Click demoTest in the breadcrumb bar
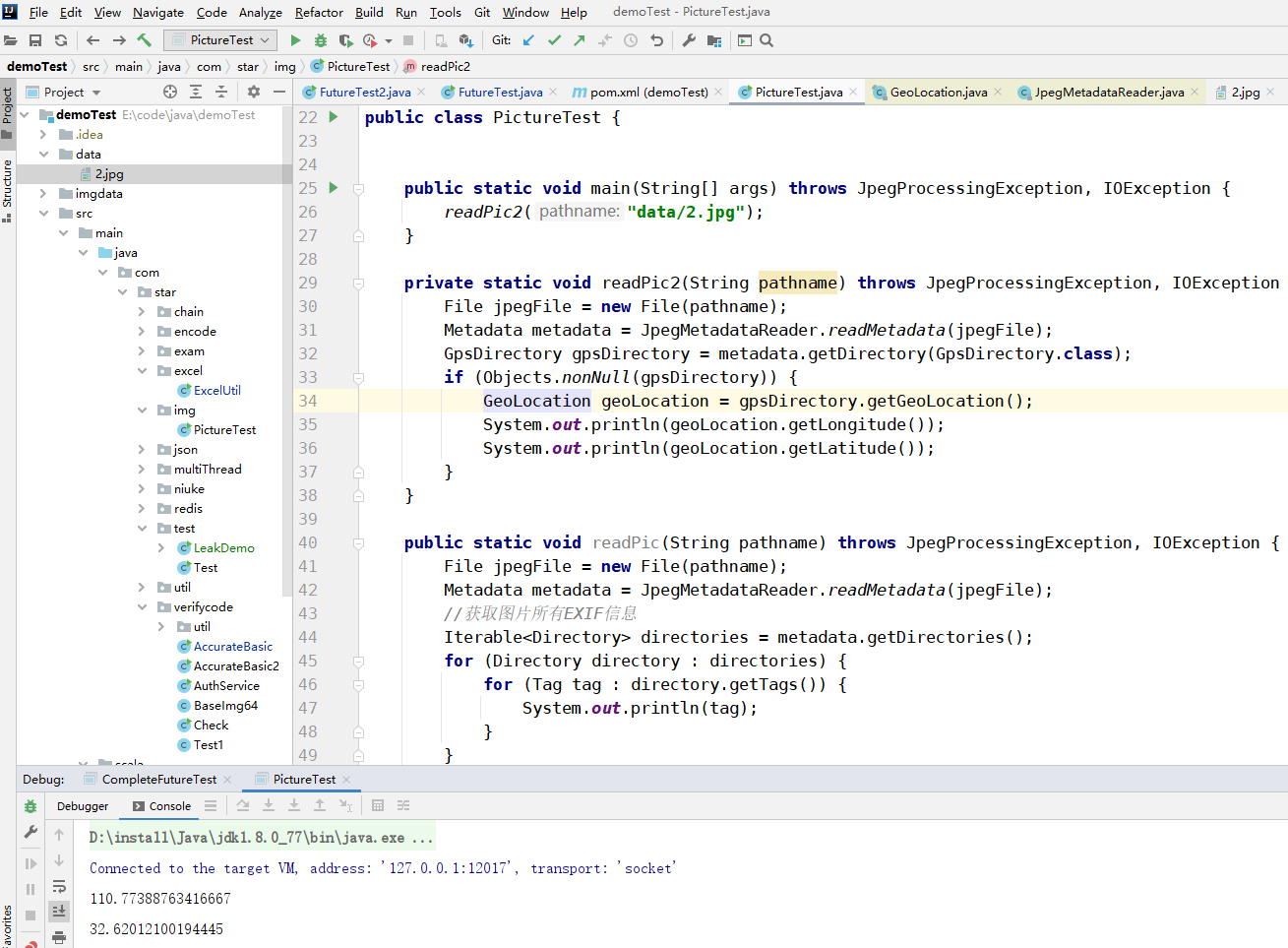The image size is (1288, 948). (36, 66)
